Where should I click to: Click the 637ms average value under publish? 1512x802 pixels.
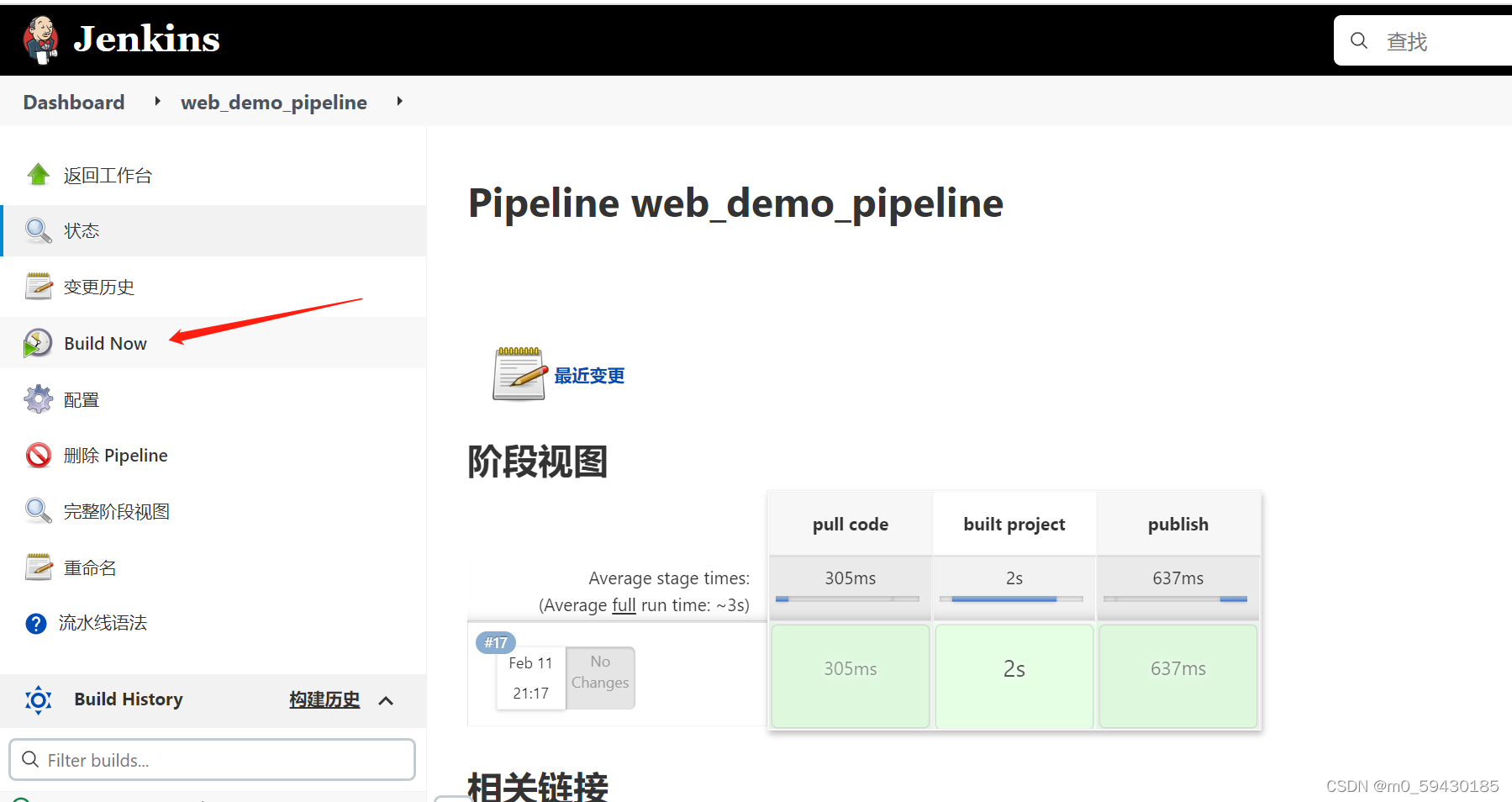tap(1178, 578)
